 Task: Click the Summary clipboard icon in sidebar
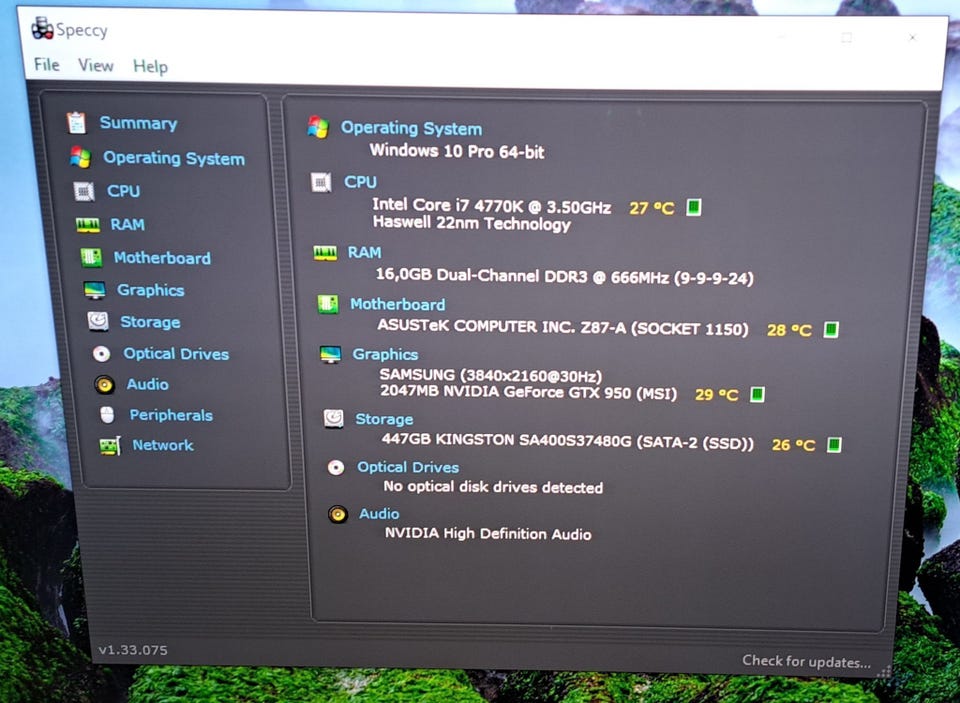point(76,122)
